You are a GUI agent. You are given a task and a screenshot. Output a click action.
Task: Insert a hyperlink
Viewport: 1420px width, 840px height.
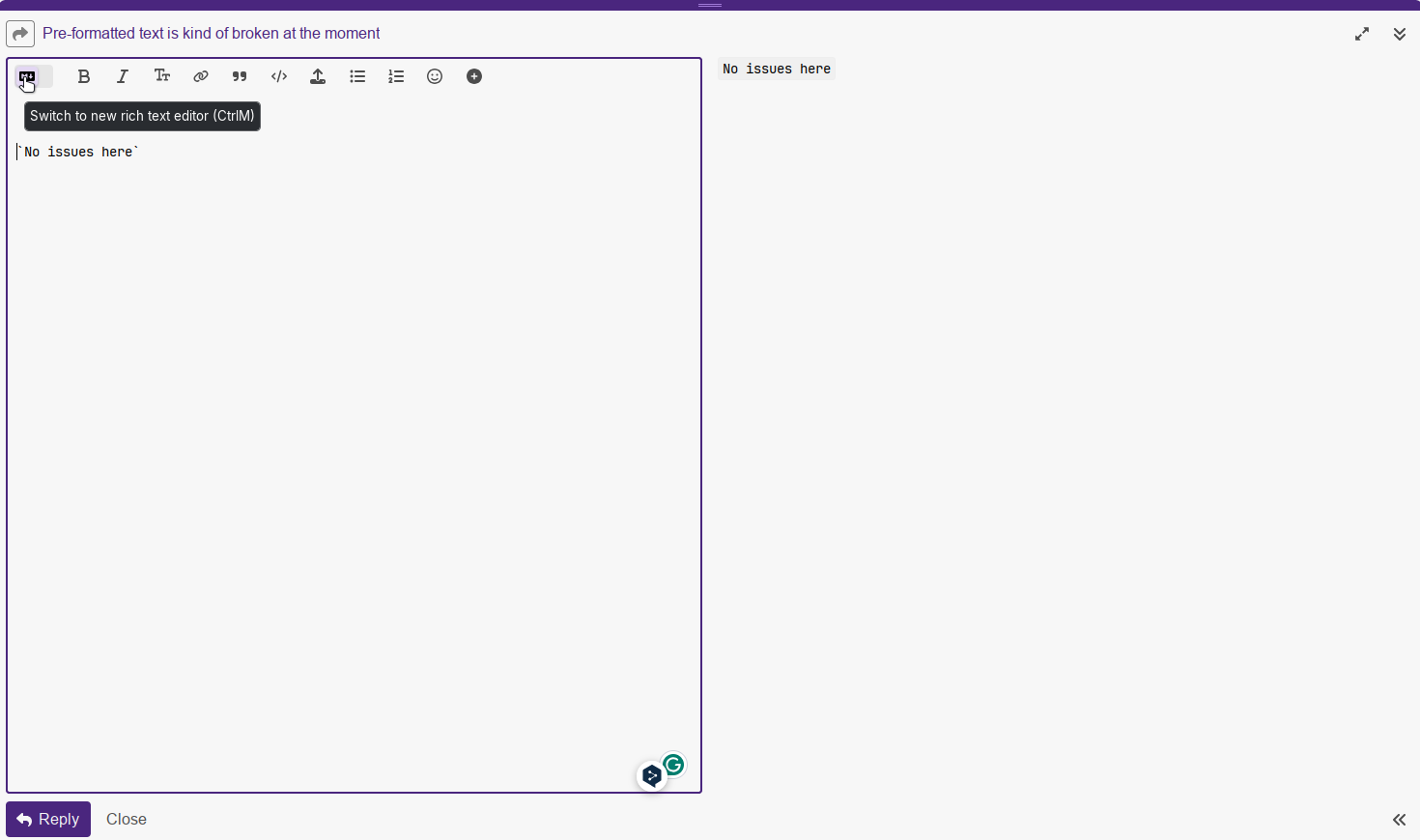(201, 77)
